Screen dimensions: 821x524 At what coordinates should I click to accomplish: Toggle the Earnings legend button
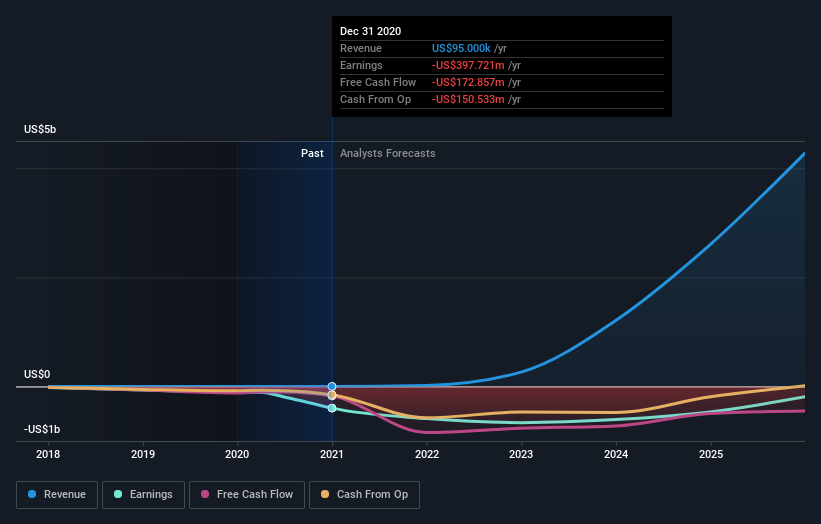[143, 495]
